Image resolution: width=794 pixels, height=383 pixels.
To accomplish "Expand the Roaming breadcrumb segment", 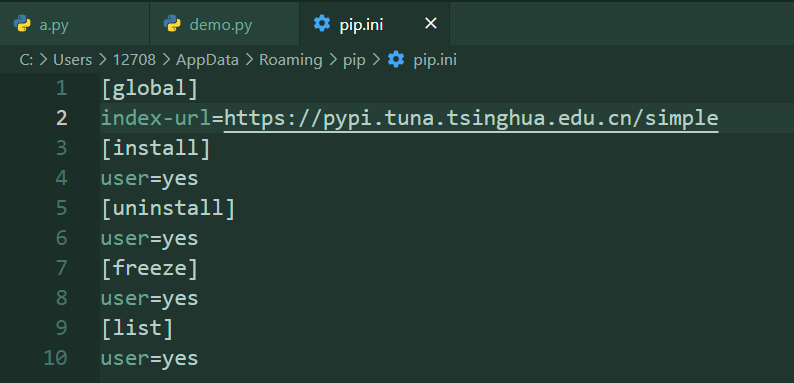I will tap(291, 60).
